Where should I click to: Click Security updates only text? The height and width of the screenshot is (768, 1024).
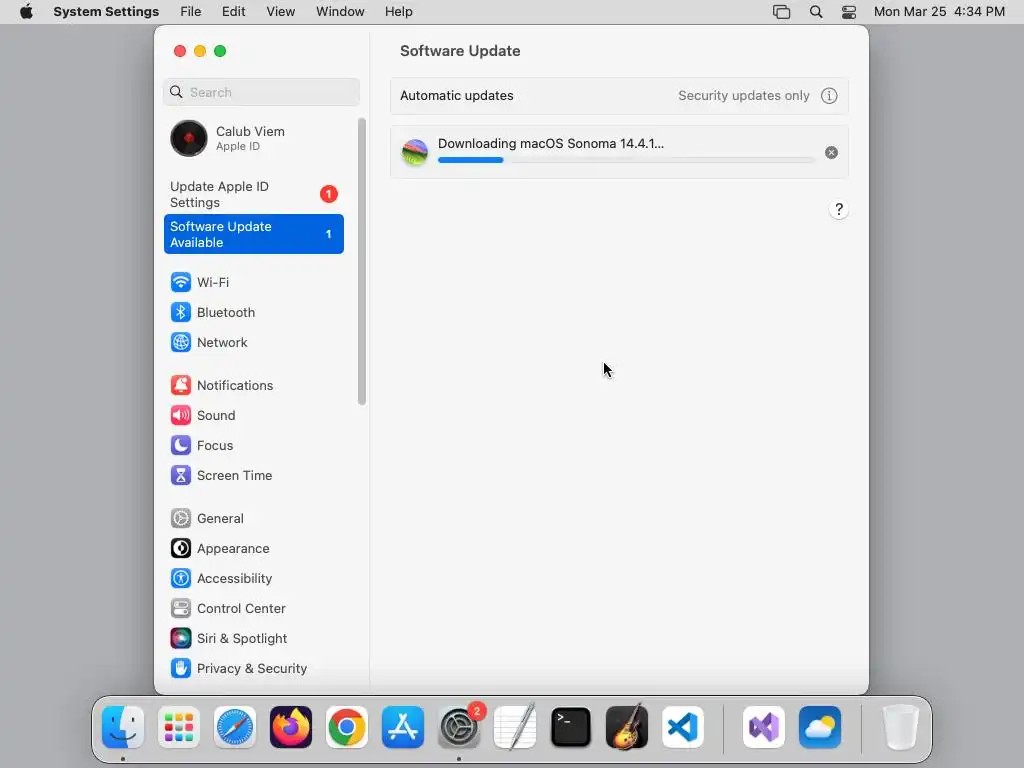click(x=744, y=96)
